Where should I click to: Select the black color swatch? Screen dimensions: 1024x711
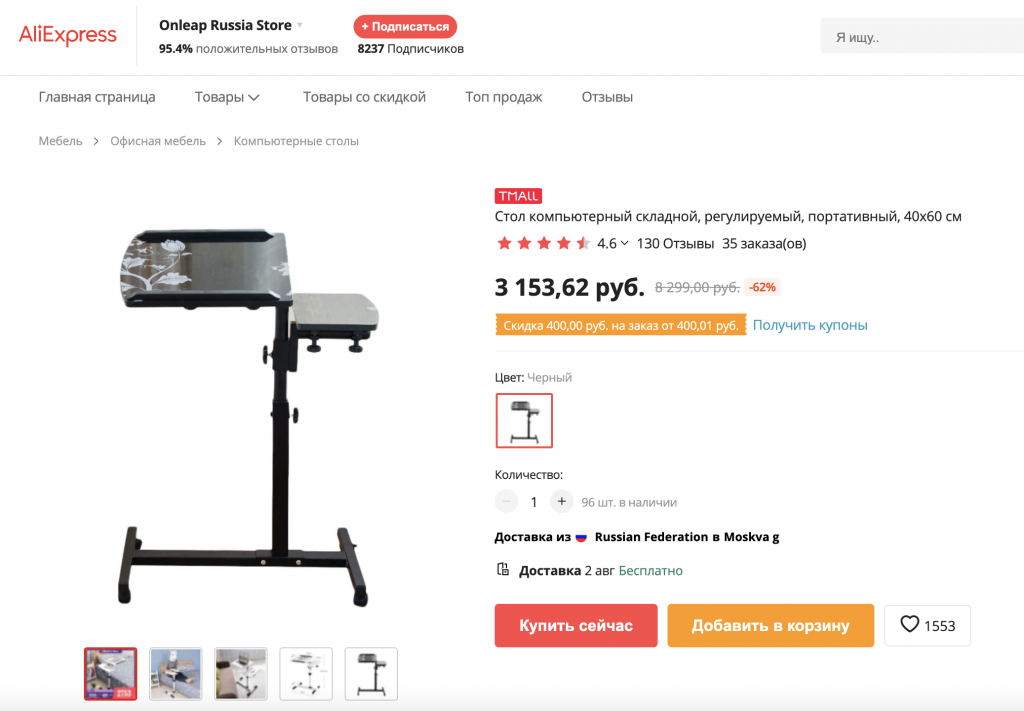(x=524, y=420)
